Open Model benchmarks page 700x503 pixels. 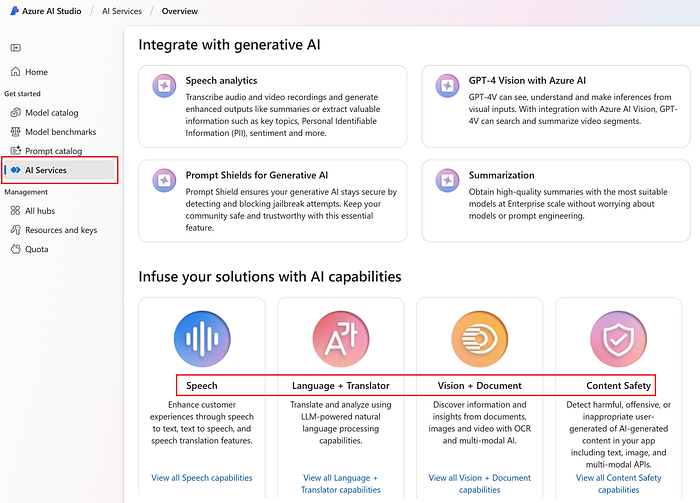(x=60, y=132)
